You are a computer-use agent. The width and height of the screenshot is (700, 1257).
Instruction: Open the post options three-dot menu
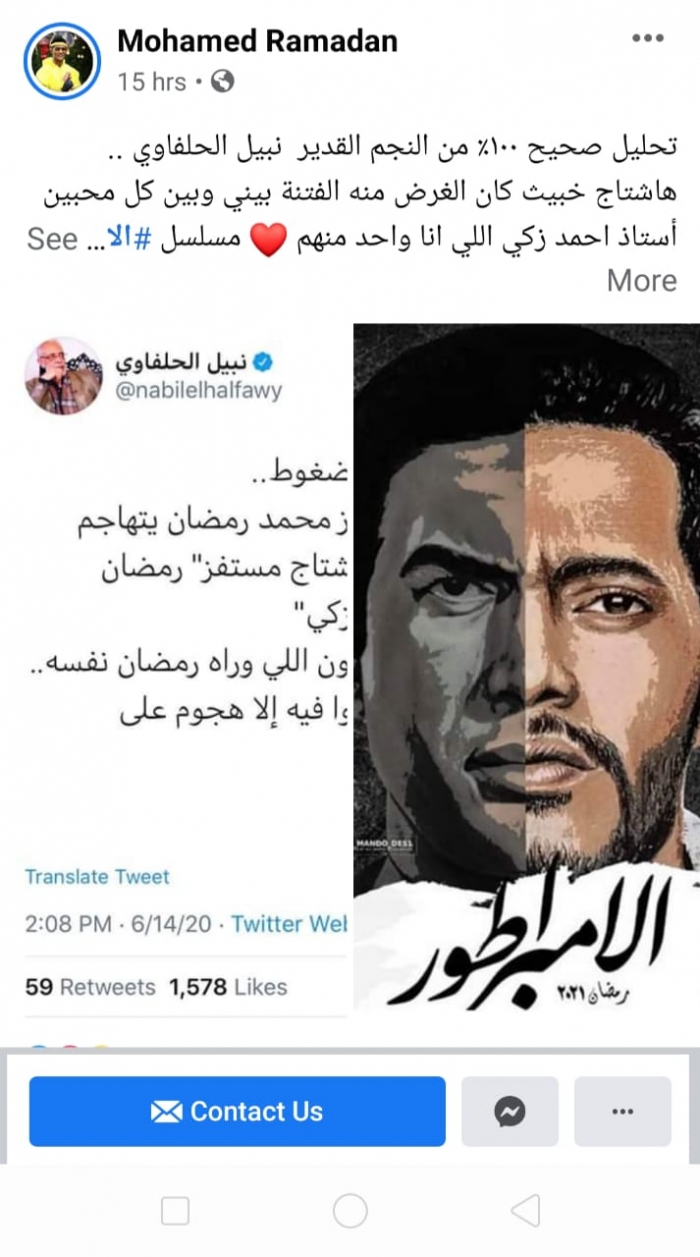click(x=647, y=39)
